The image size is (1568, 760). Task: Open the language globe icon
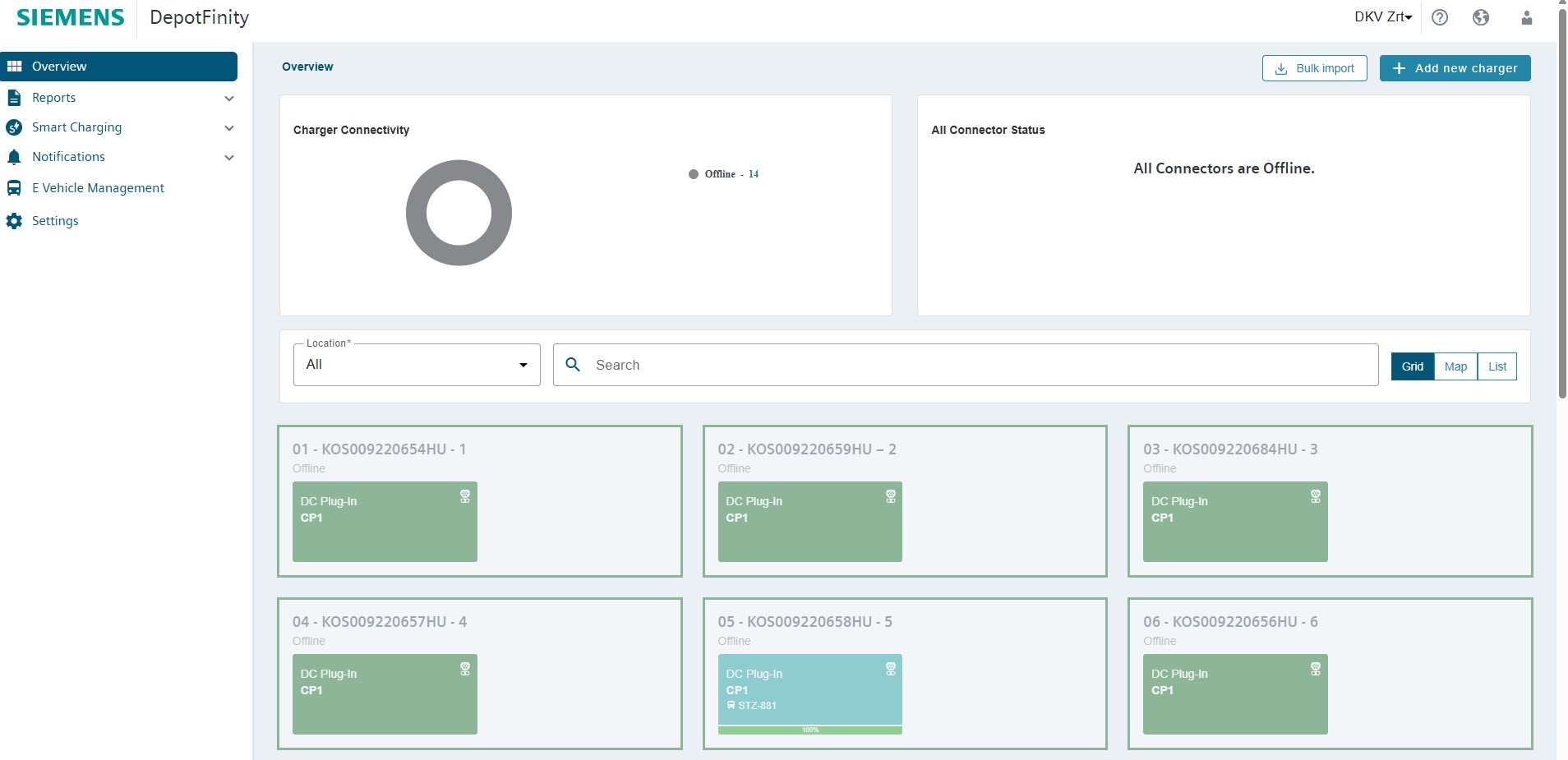[x=1481, y=17]
